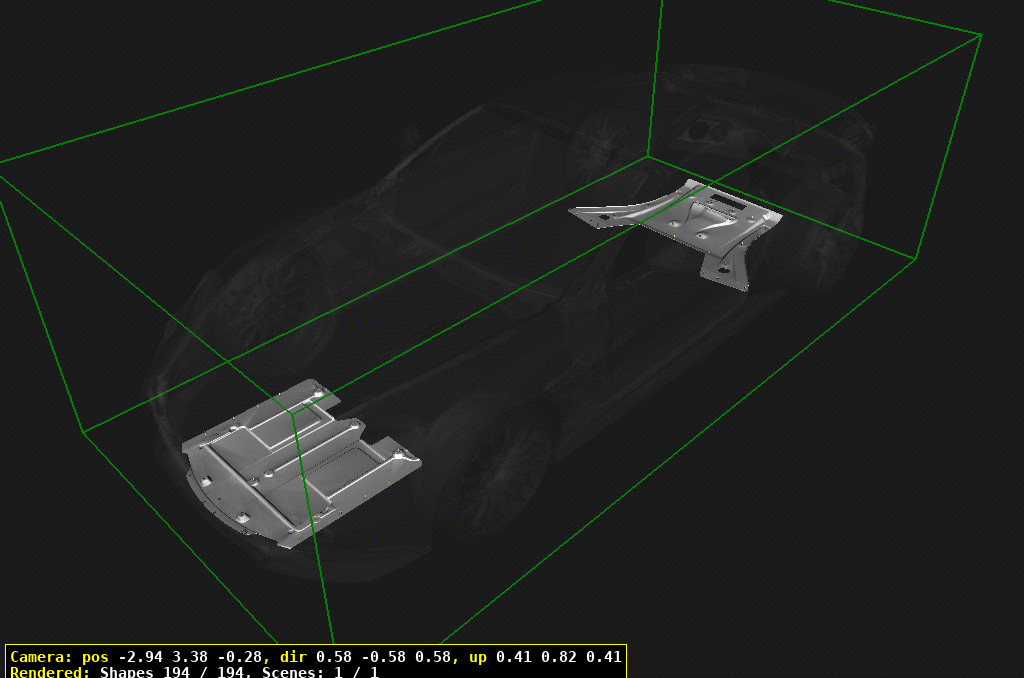Click the yellow 'Rendered:' label
This screenshot has height=678, width=1024.
pos(50,671)
